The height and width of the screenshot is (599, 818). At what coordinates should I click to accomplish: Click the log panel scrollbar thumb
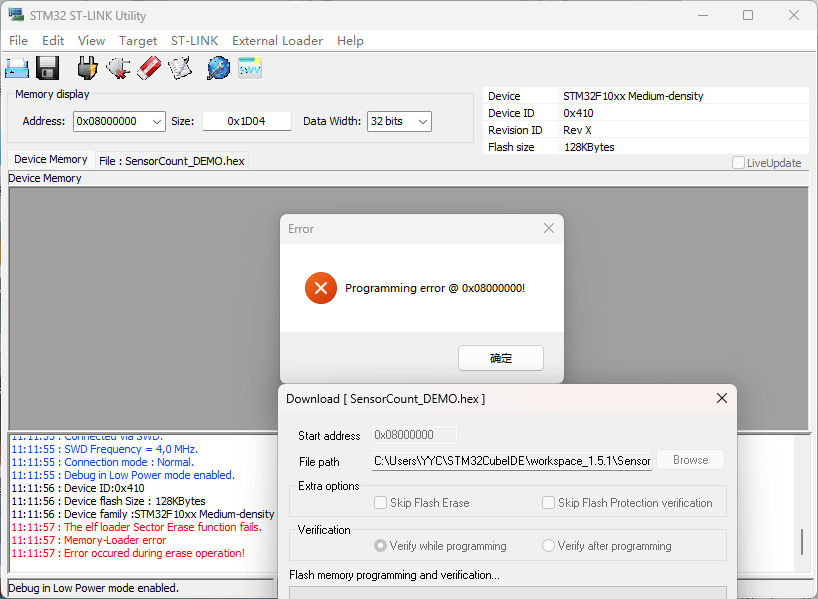point(802,542)
